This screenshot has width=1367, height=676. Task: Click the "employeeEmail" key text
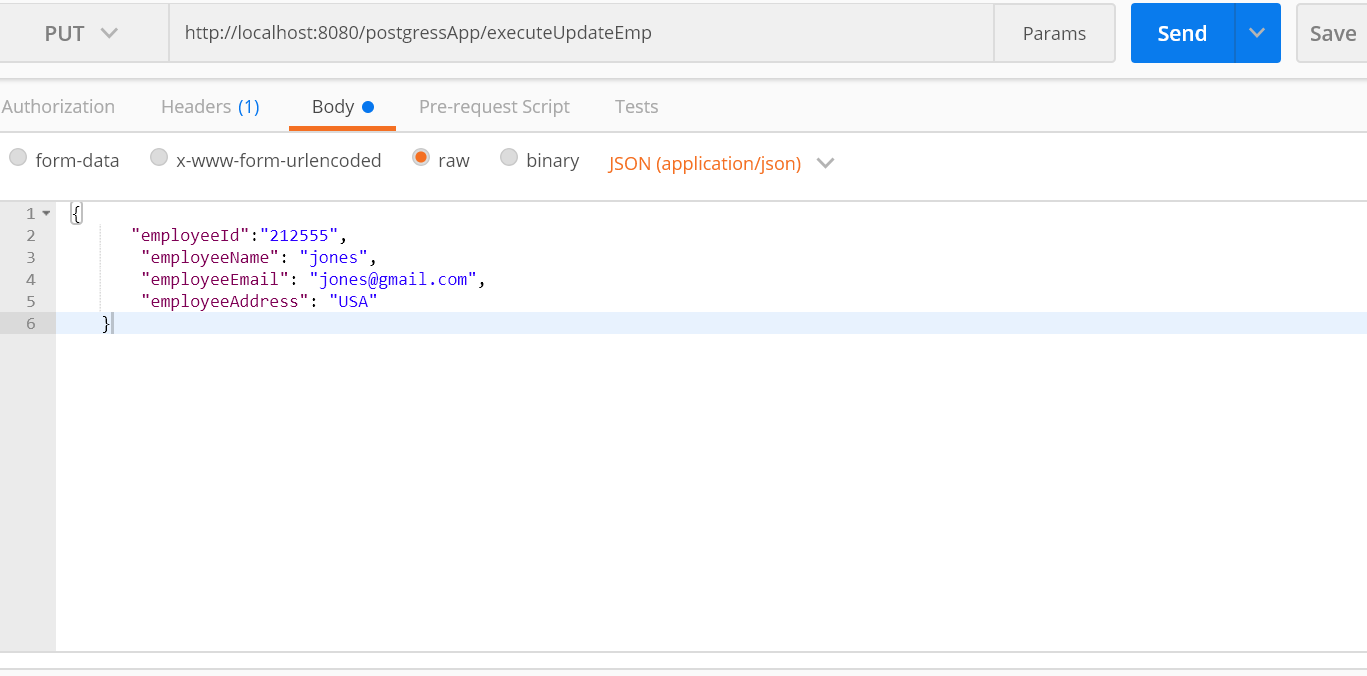tap(215, 279)
